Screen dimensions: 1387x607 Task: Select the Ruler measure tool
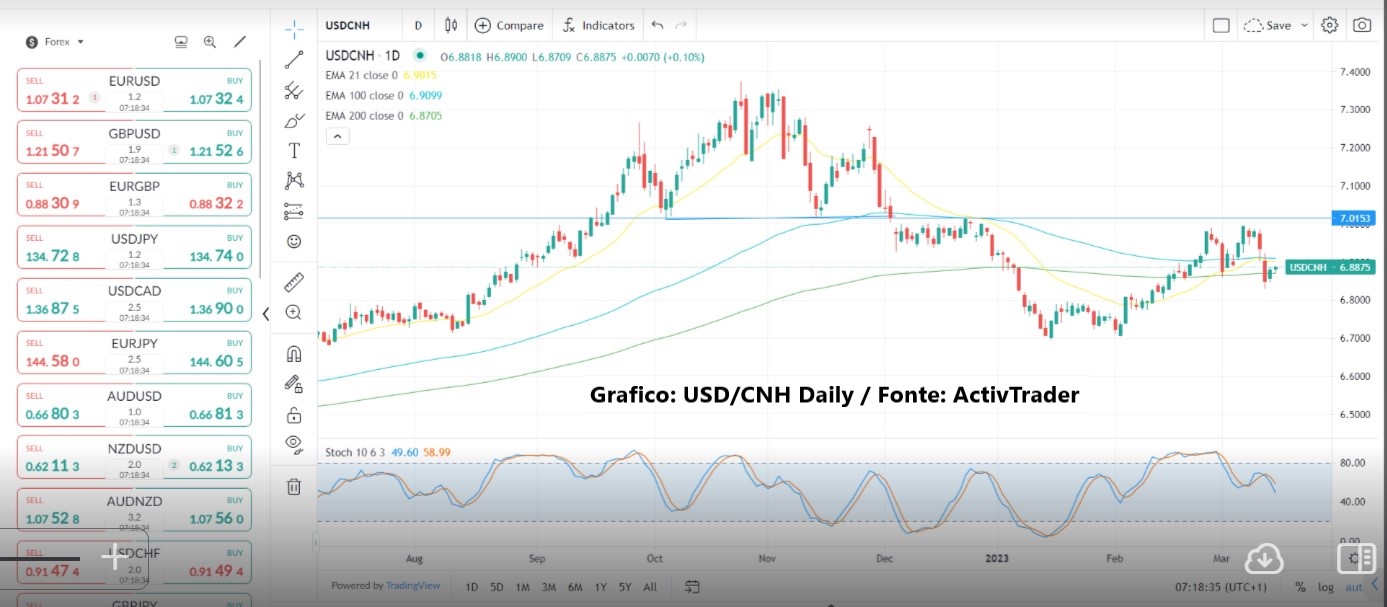tap(294, 282)
